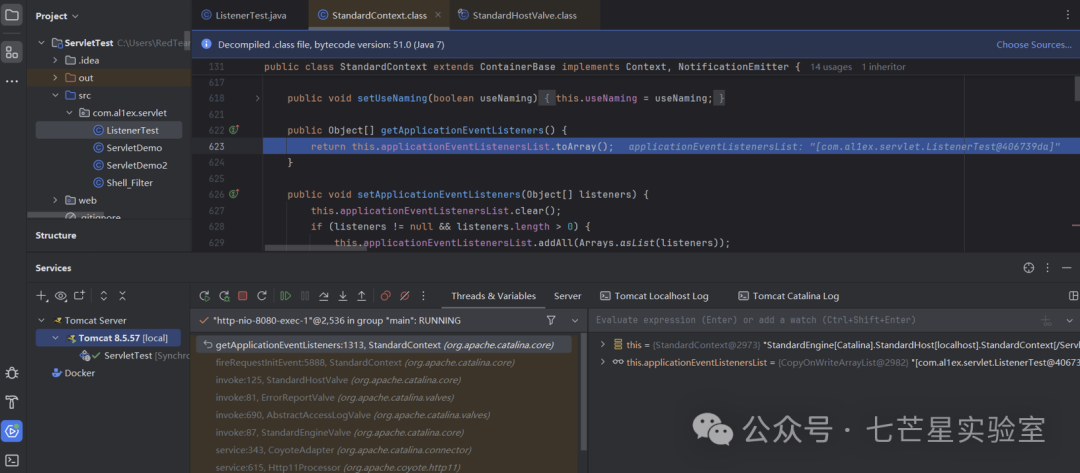The width and height of the screenshot is (1080, 473).
Task: Open the Server tab
Action: (568, 296)
